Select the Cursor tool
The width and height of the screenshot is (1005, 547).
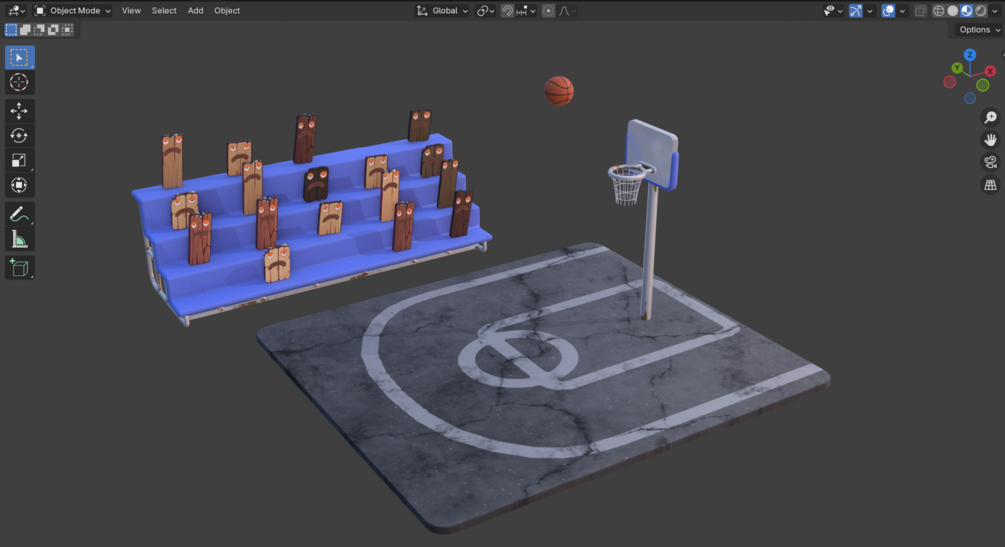click(x=19, y=82)
